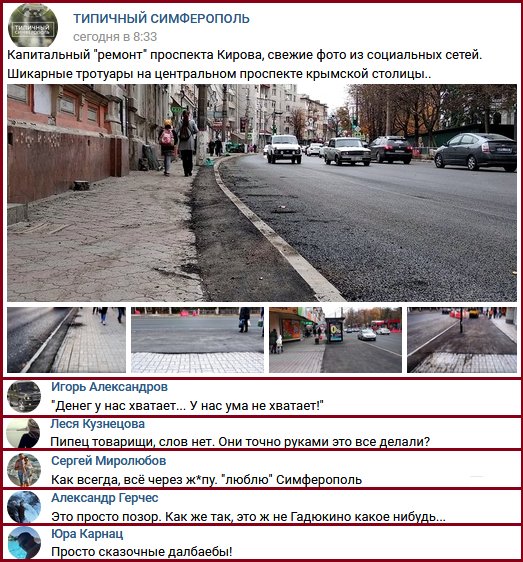Open Сергей Миролюбов's name link
Screen dimensions: 523x562
coord(109,461)
